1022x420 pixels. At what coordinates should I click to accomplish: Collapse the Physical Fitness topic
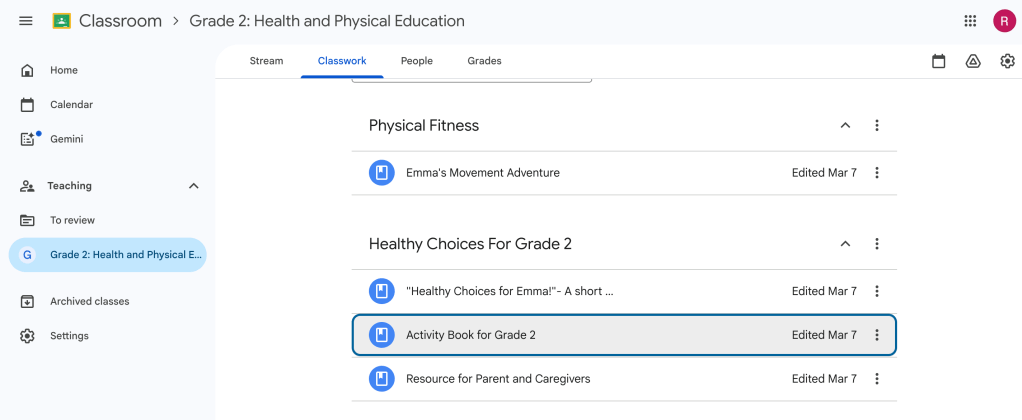tap(845, 126)
